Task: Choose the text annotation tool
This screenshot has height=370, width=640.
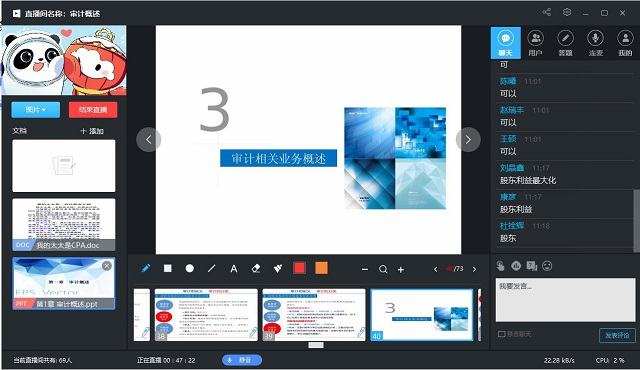Action: [233, 269]
